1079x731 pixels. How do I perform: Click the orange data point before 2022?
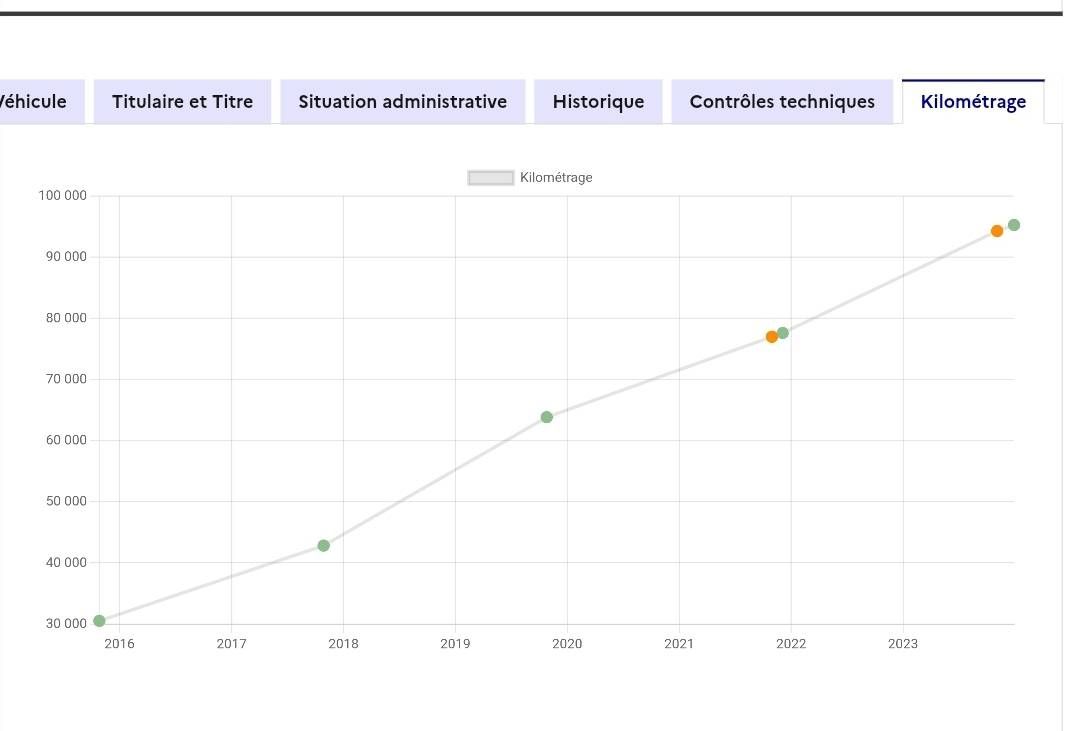tap(771, 337)
